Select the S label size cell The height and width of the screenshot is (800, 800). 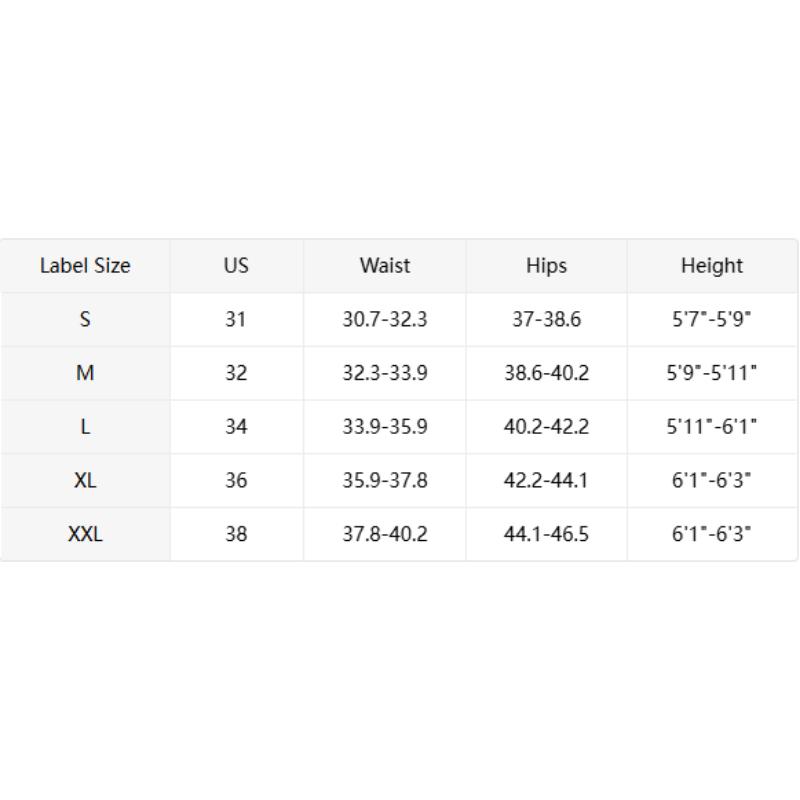coord(85,320)
